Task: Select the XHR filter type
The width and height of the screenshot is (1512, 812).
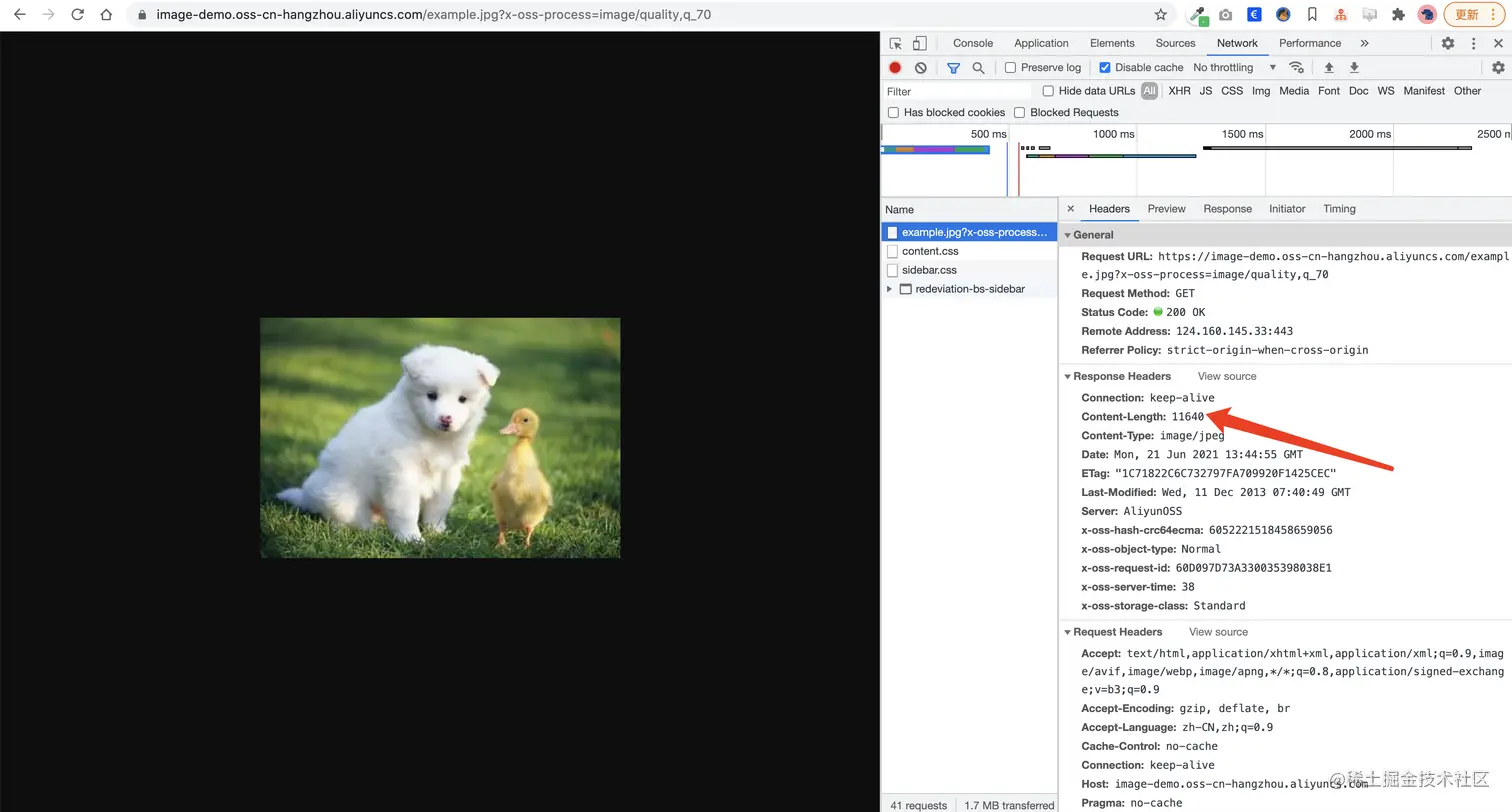Action: pyautogui.click(x=1179, y=91)
